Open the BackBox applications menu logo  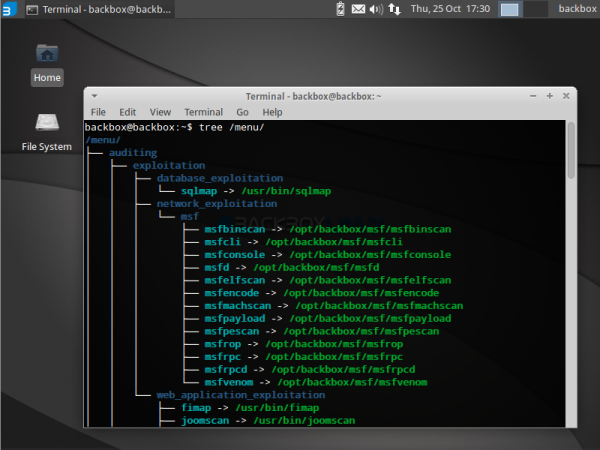[9, 9]
